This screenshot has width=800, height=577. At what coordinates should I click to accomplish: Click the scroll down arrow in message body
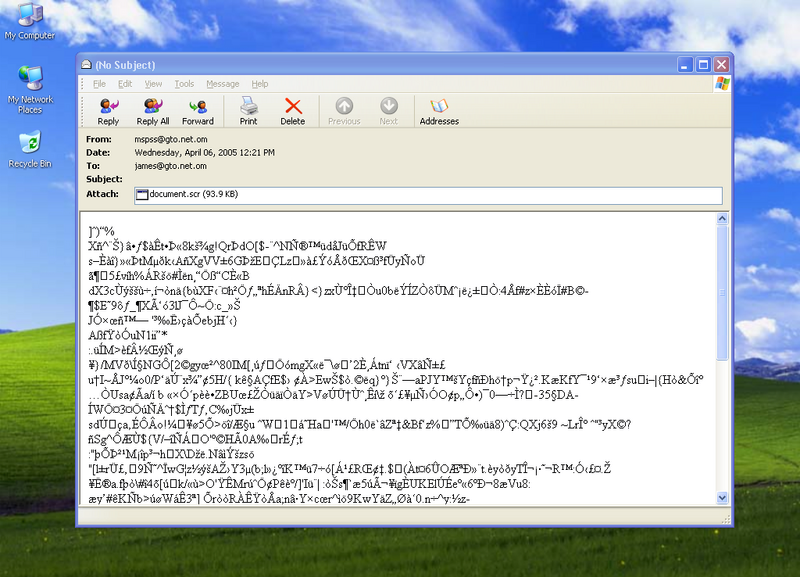722,497
